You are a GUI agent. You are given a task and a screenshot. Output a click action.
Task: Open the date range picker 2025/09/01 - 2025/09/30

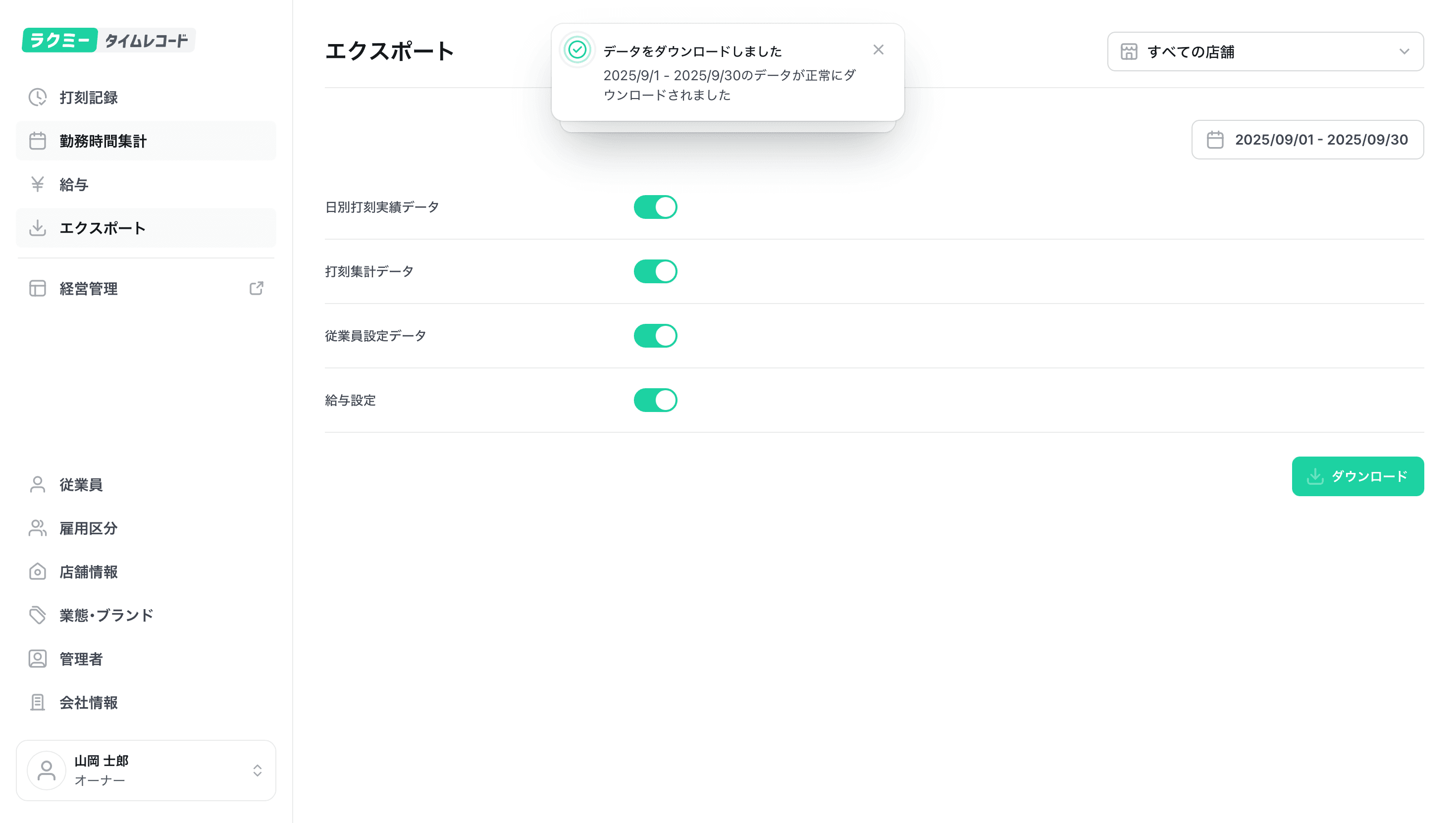pos(1307,140)
